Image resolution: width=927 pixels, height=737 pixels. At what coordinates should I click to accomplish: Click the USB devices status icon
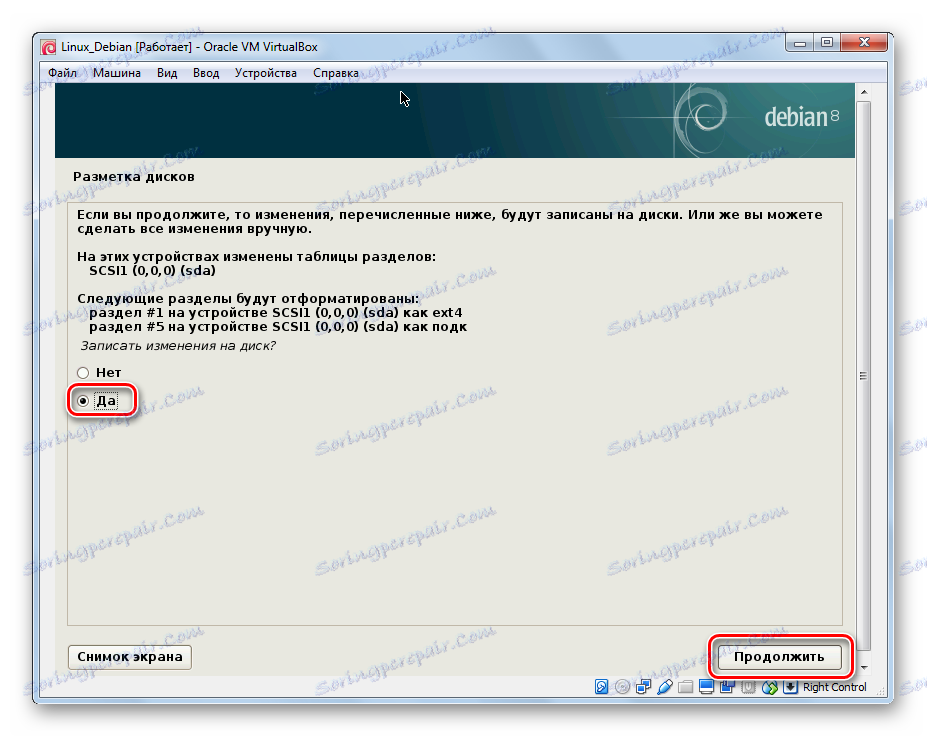(665, 687)
